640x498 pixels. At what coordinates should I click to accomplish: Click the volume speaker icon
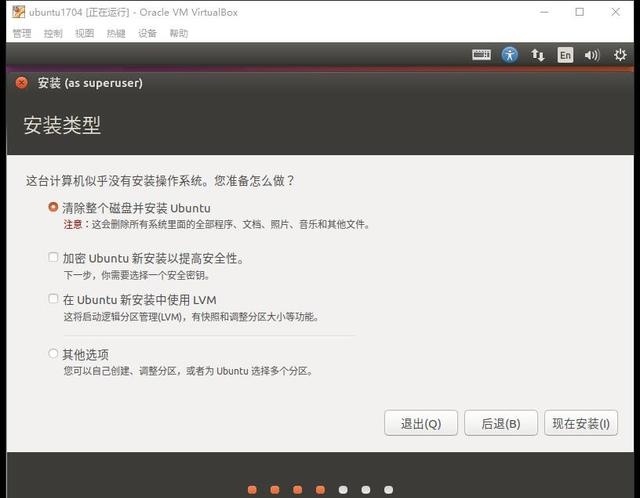(x=592, y=55)
